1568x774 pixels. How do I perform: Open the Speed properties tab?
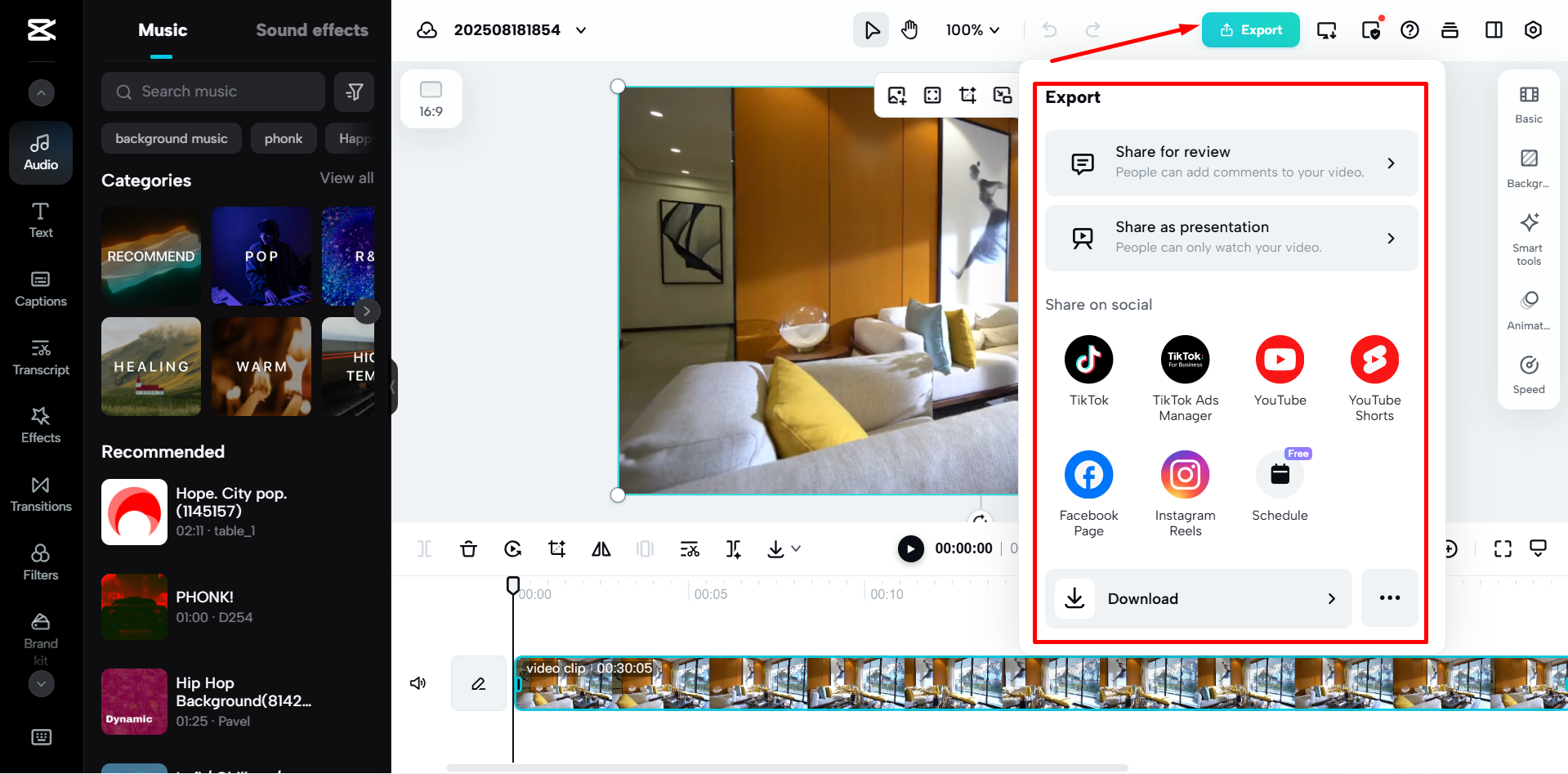point(1529,374)
